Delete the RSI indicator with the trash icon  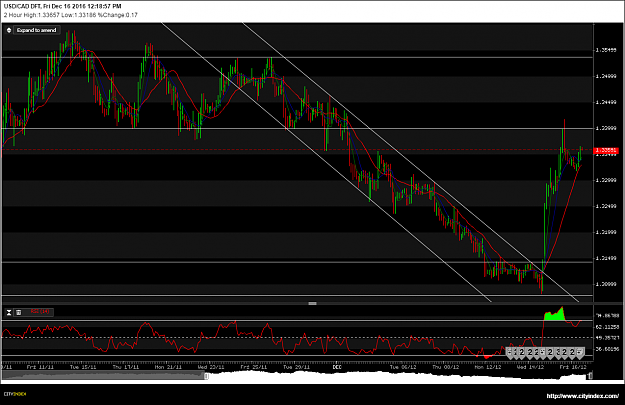click(18, 312)
